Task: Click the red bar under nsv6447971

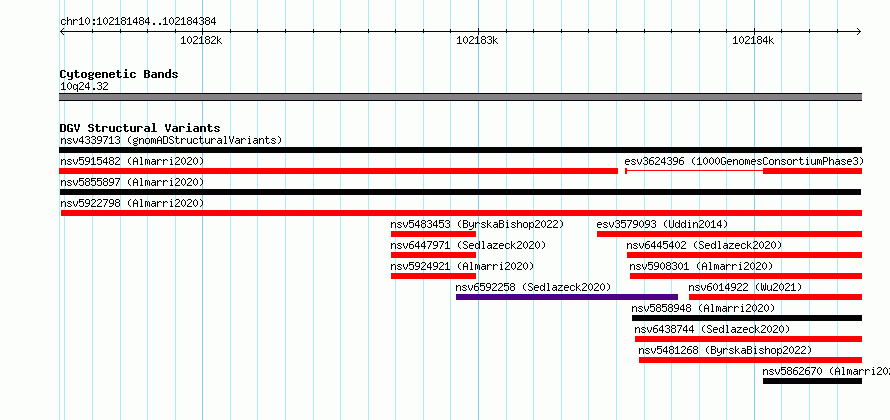Action: [x=433, y=255]
